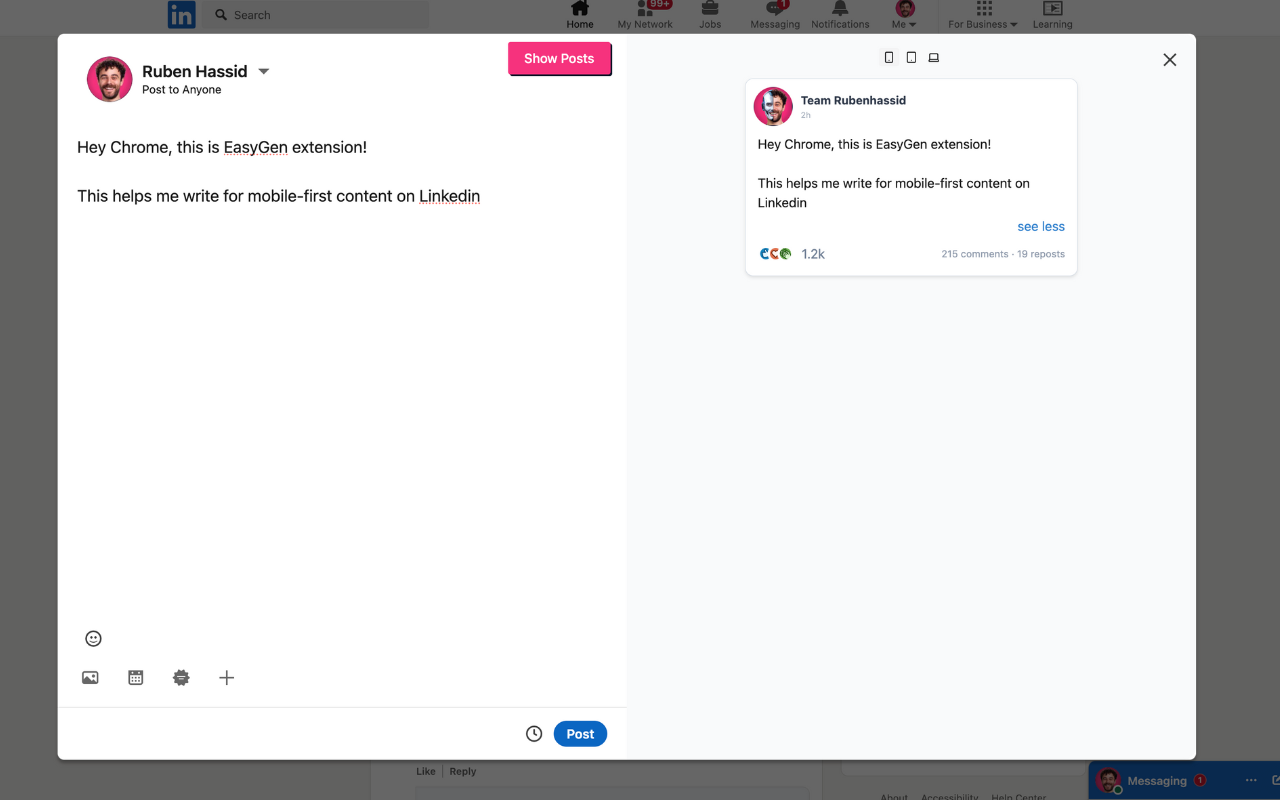The height and width of the screenshot is (800, 1280).
Task: Click the blue Post button
Action: coord(580,733)
